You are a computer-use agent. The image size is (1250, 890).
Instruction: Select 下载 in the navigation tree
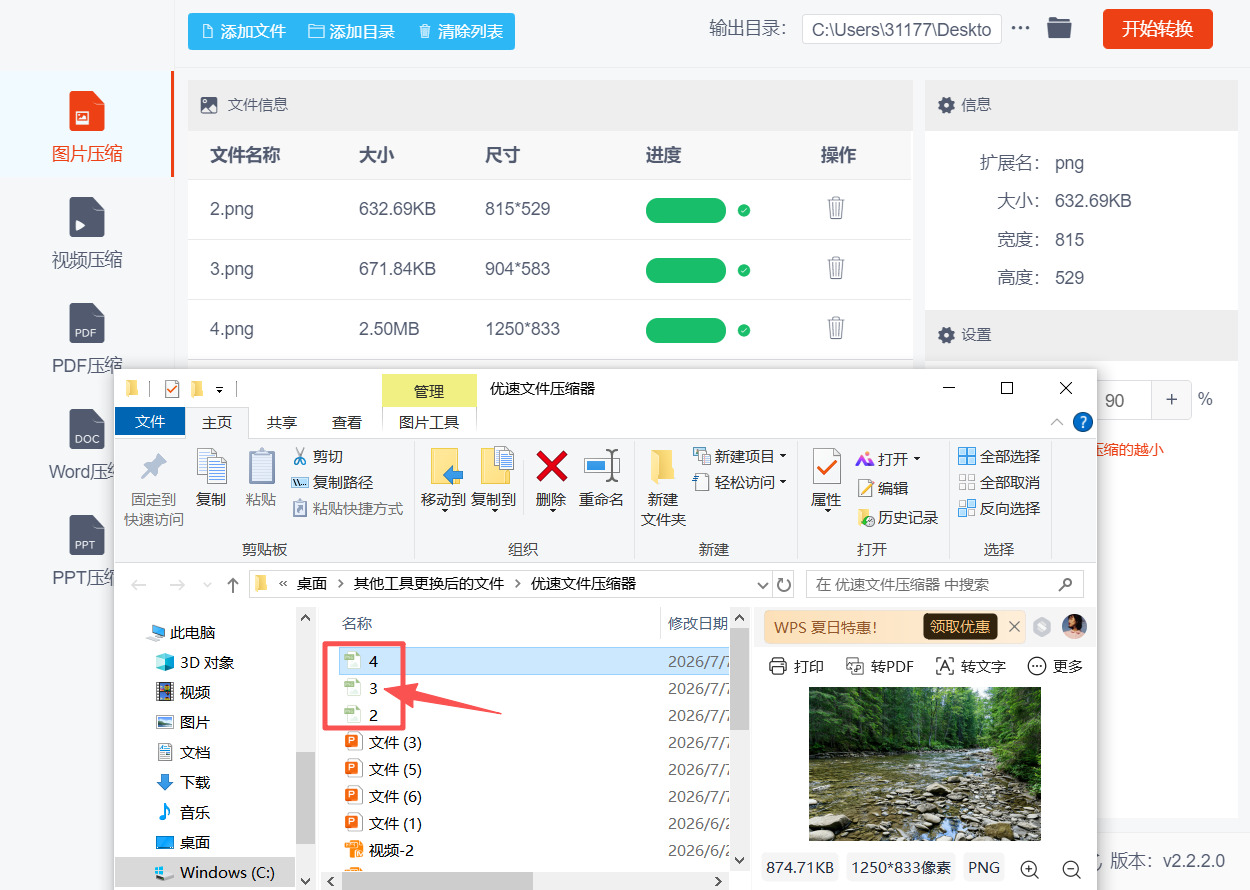pos(183,782)
